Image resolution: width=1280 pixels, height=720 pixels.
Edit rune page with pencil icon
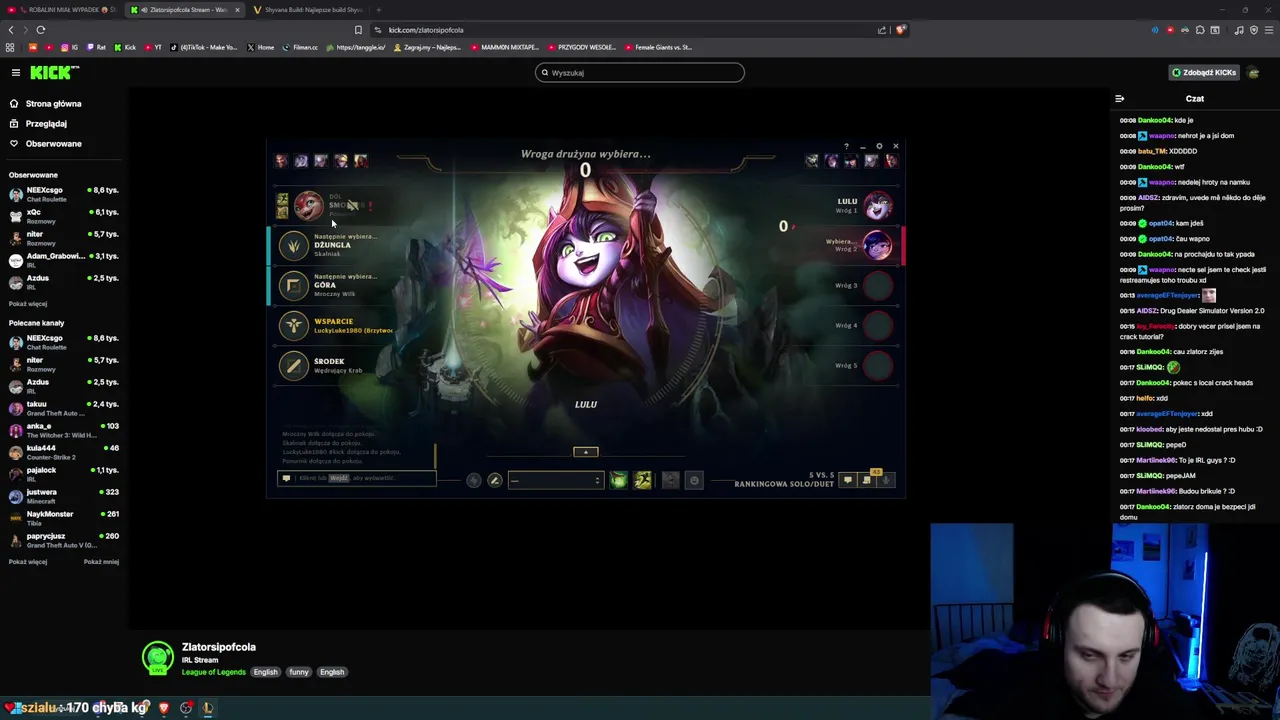click(494, 481)
